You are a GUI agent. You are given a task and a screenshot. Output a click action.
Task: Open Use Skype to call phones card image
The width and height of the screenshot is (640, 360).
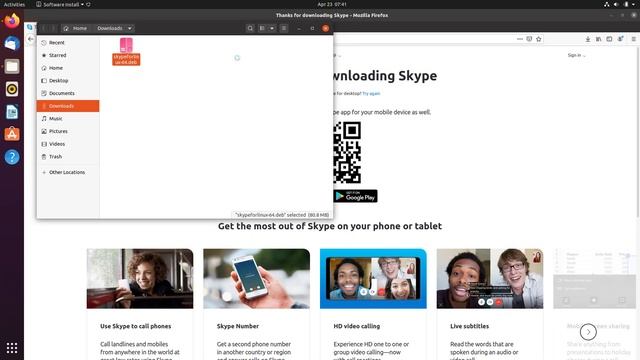(x=140, y=279)
